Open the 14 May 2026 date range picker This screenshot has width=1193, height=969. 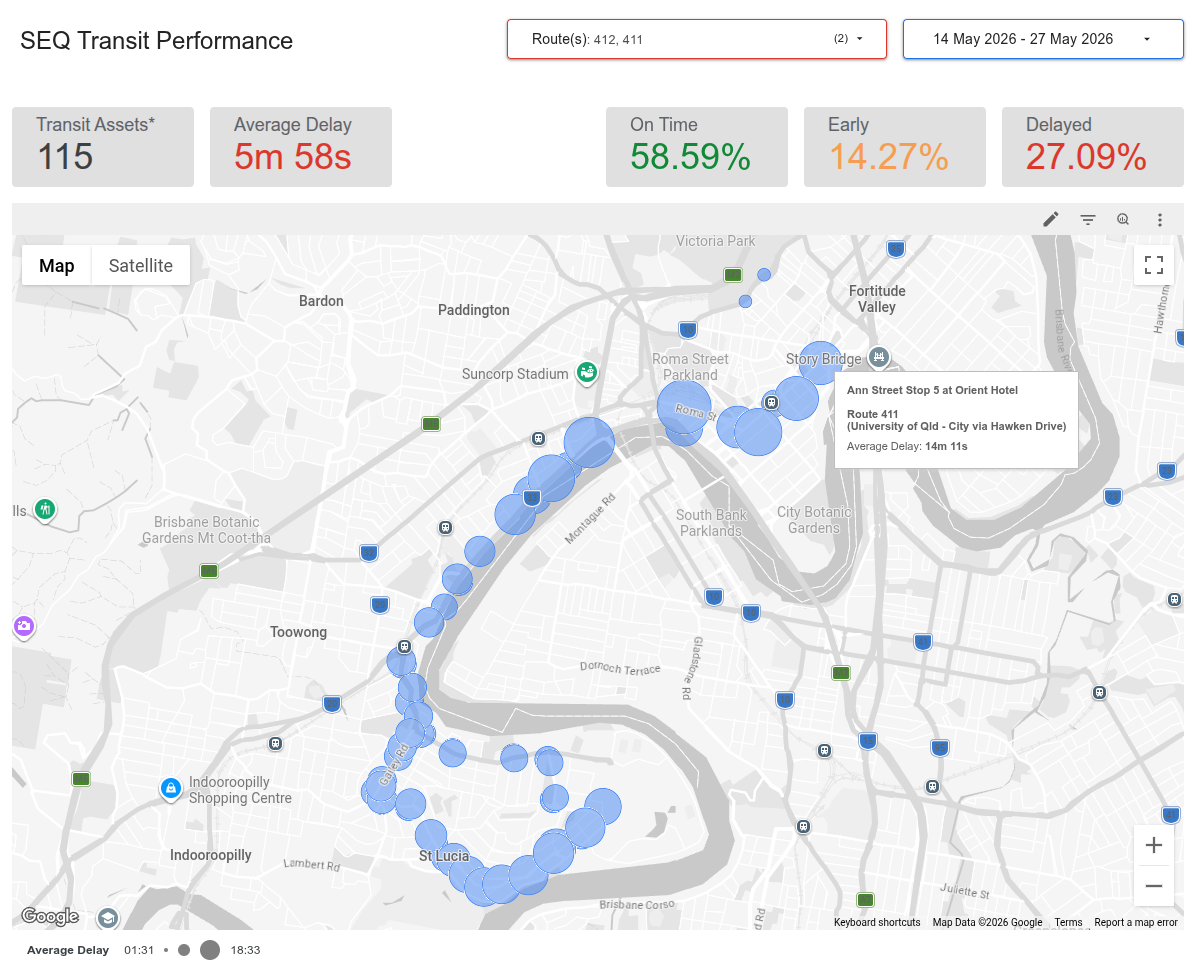(1042, 39)
